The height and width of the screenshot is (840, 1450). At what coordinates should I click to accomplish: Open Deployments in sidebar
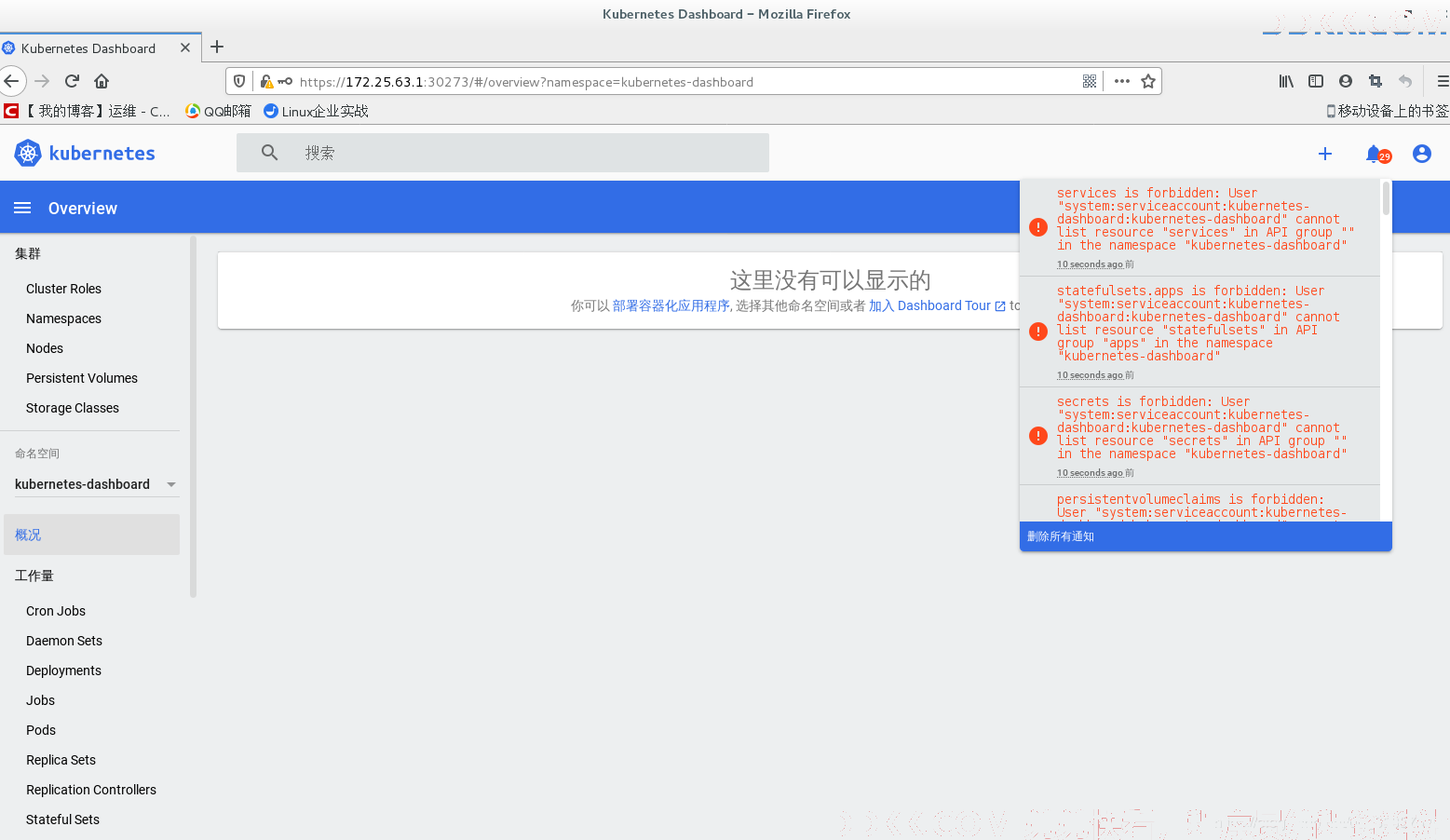pos(63,671)
